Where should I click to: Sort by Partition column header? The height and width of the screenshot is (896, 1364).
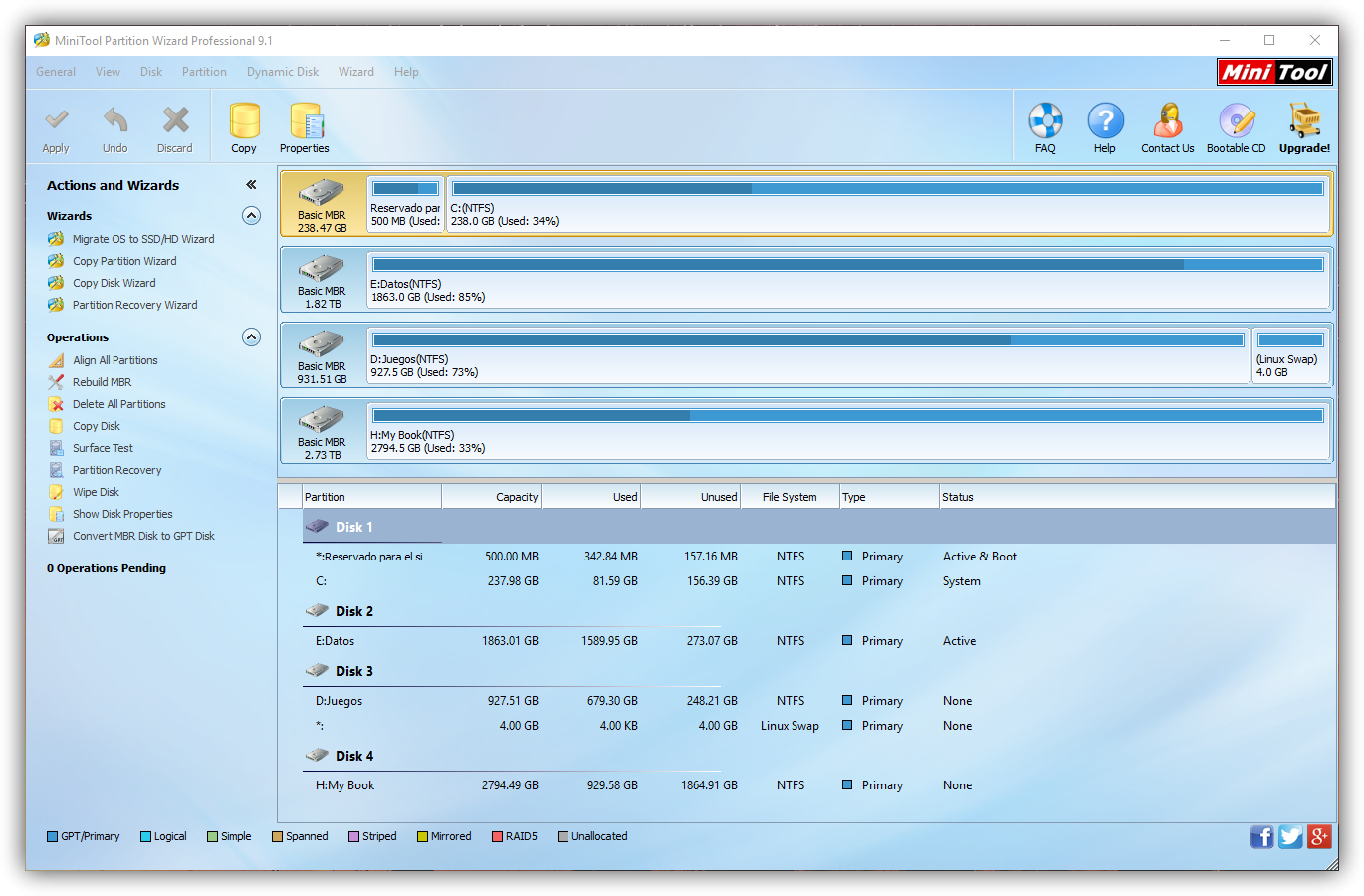372,497
